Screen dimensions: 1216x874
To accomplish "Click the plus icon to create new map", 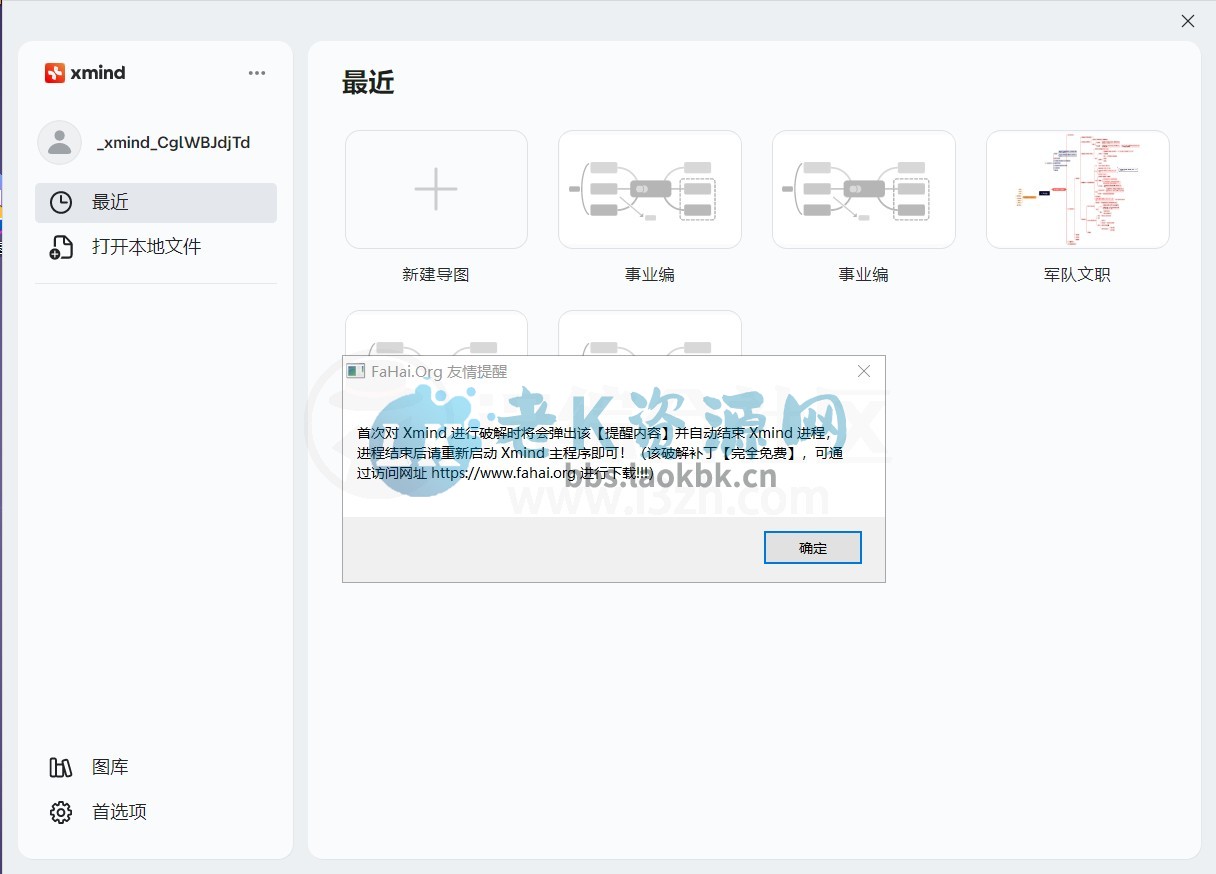I will click(x=436, y=188).
